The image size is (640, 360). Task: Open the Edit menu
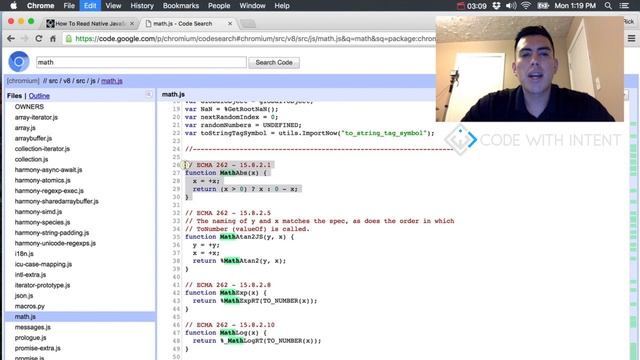point(90,6)
